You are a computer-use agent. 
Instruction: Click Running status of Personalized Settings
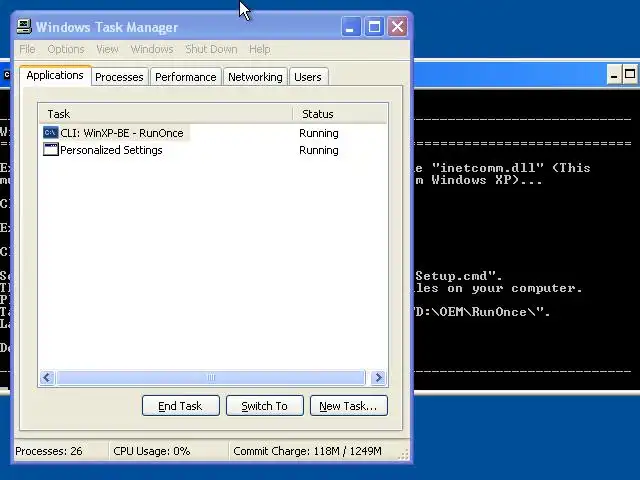[x=319, y=150]
